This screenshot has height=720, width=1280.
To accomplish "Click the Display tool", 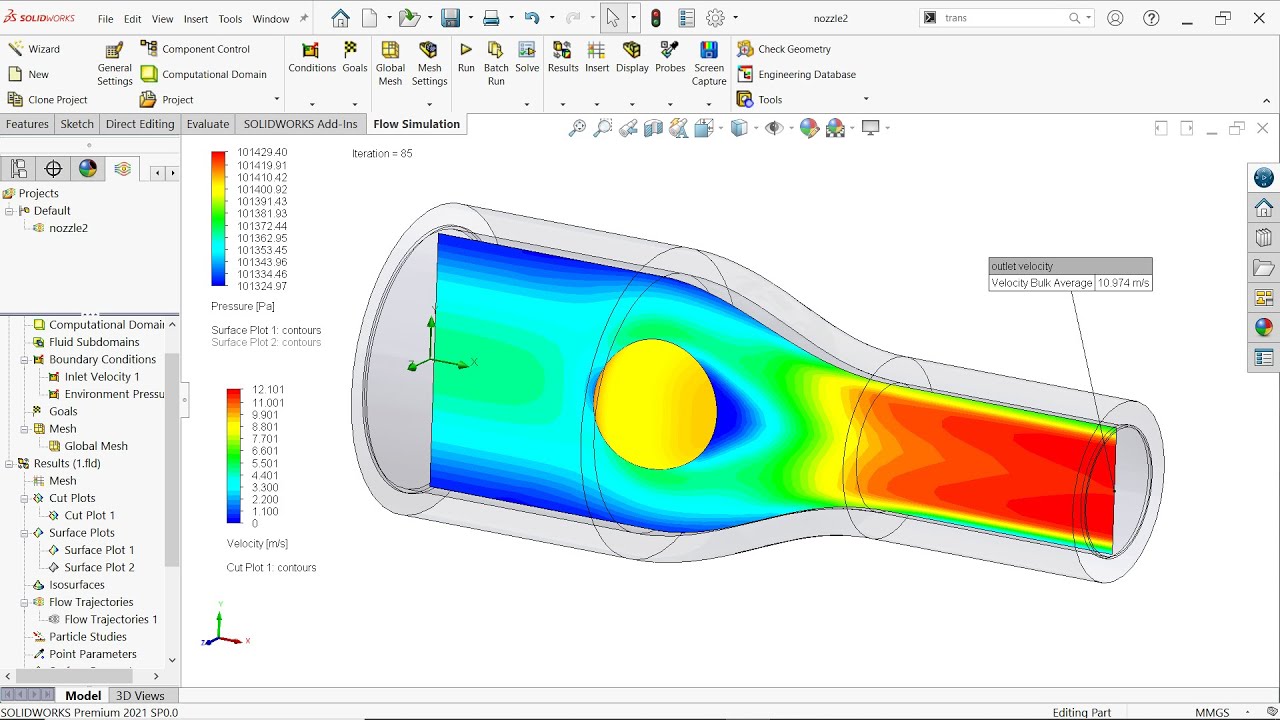I will pos(632,58).
